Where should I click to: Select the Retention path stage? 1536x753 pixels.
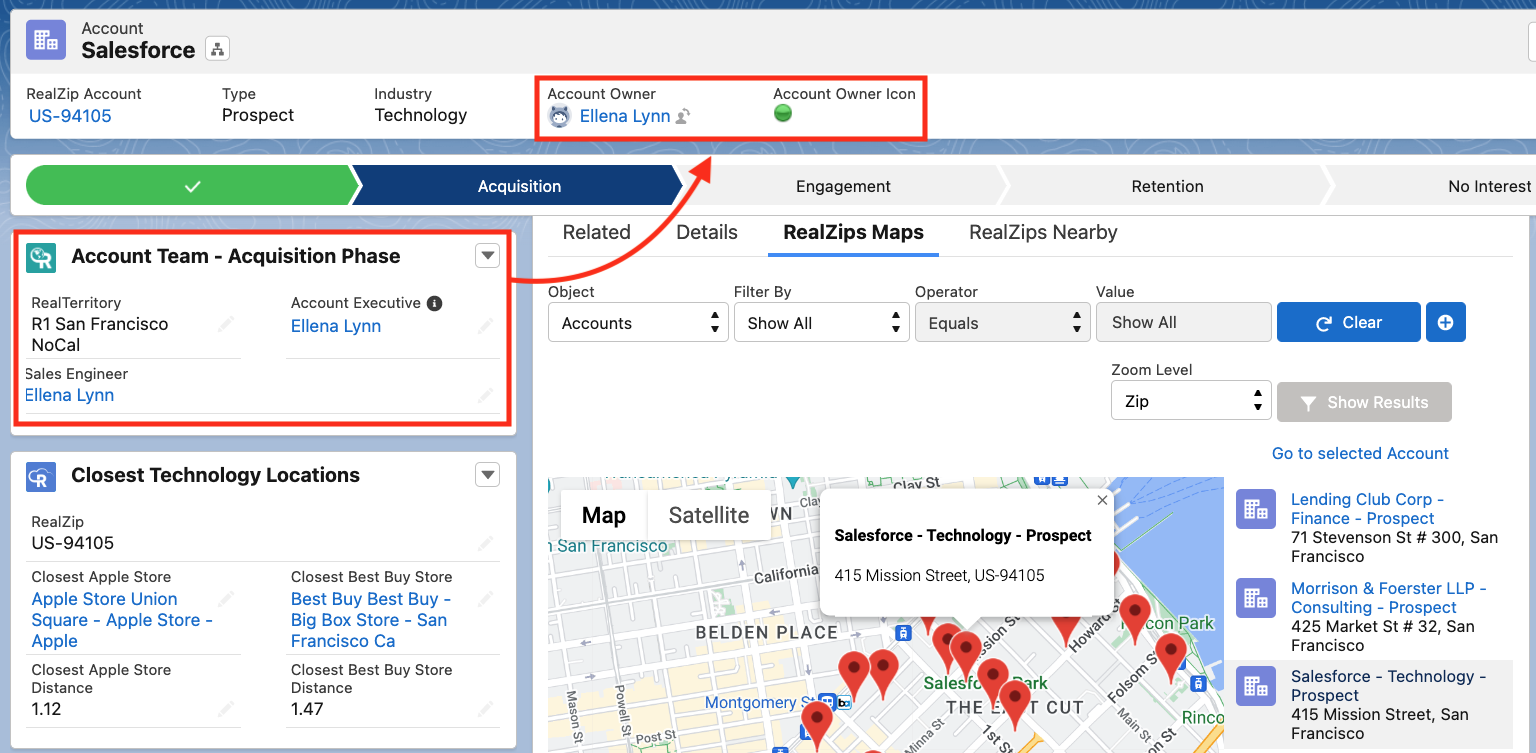pos(1167,186)
